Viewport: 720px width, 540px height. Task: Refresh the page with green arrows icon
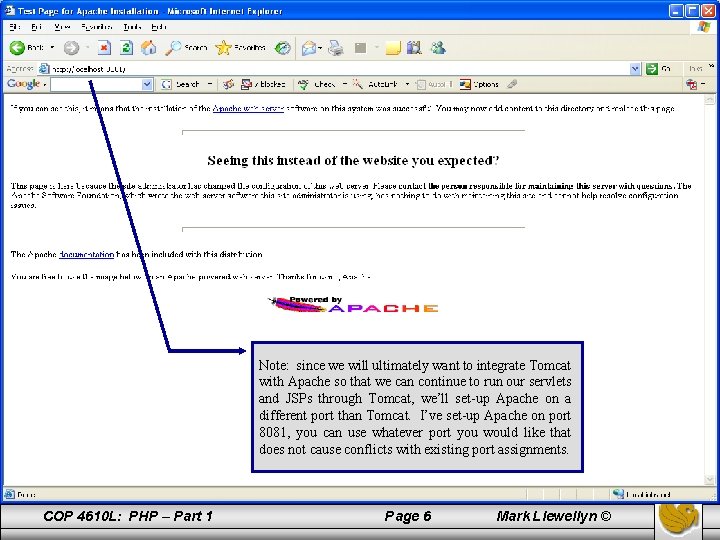coord(126,47)
